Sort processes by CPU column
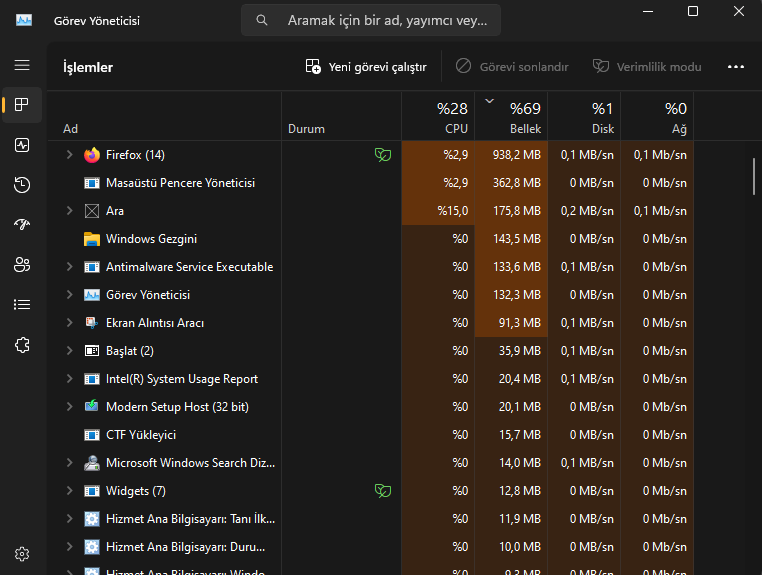This screenshot has width=762, height=575. 439,118
